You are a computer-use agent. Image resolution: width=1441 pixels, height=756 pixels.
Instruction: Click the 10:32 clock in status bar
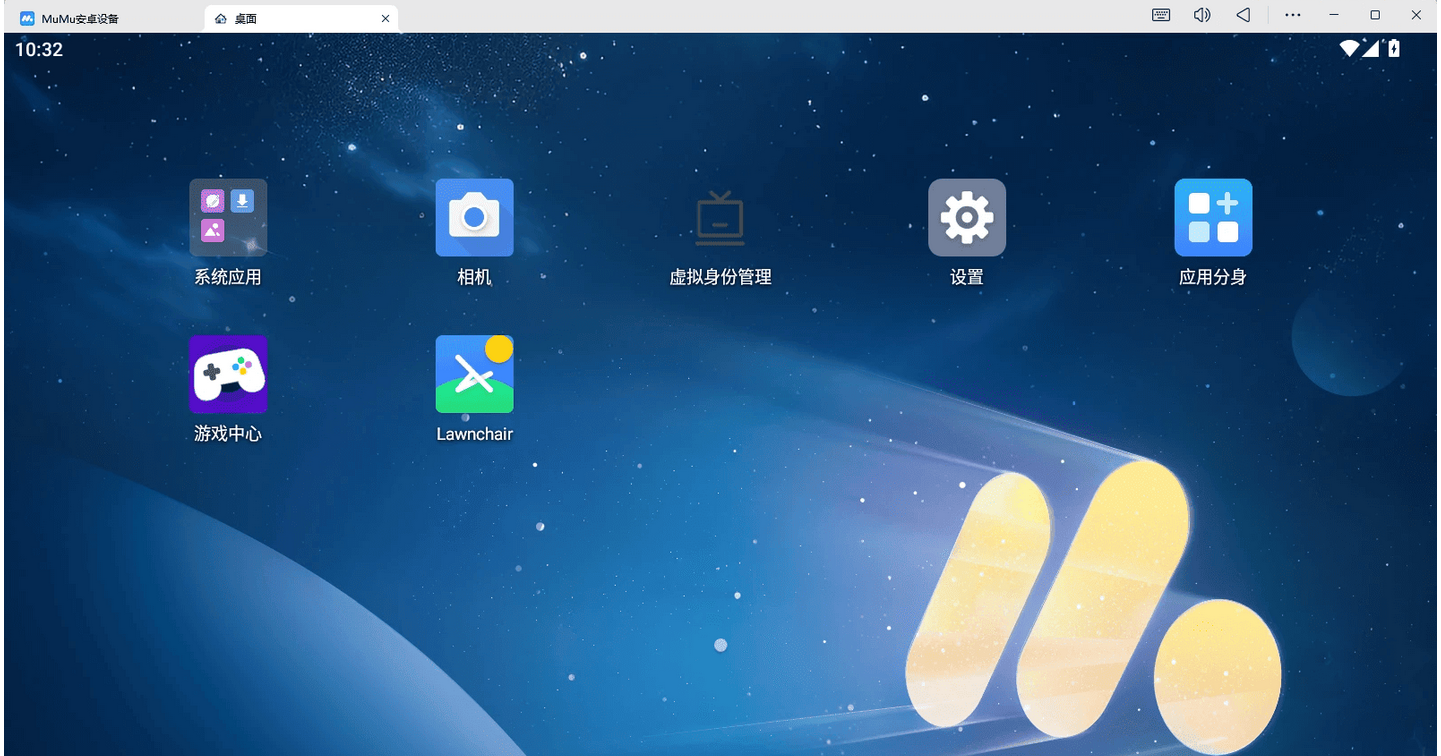click(x=39, y=49)
